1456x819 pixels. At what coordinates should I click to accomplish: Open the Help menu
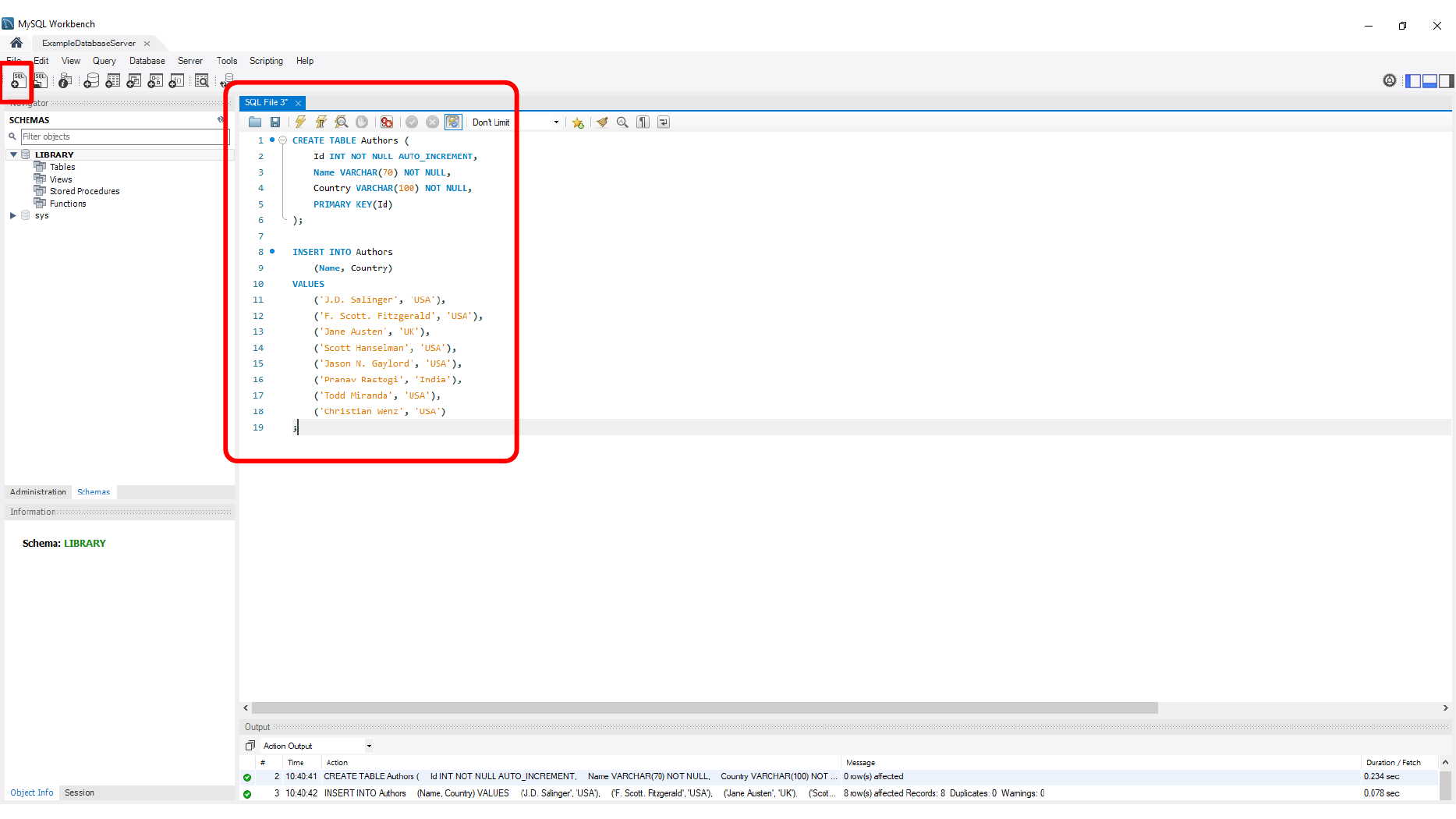tap(305, 61)
